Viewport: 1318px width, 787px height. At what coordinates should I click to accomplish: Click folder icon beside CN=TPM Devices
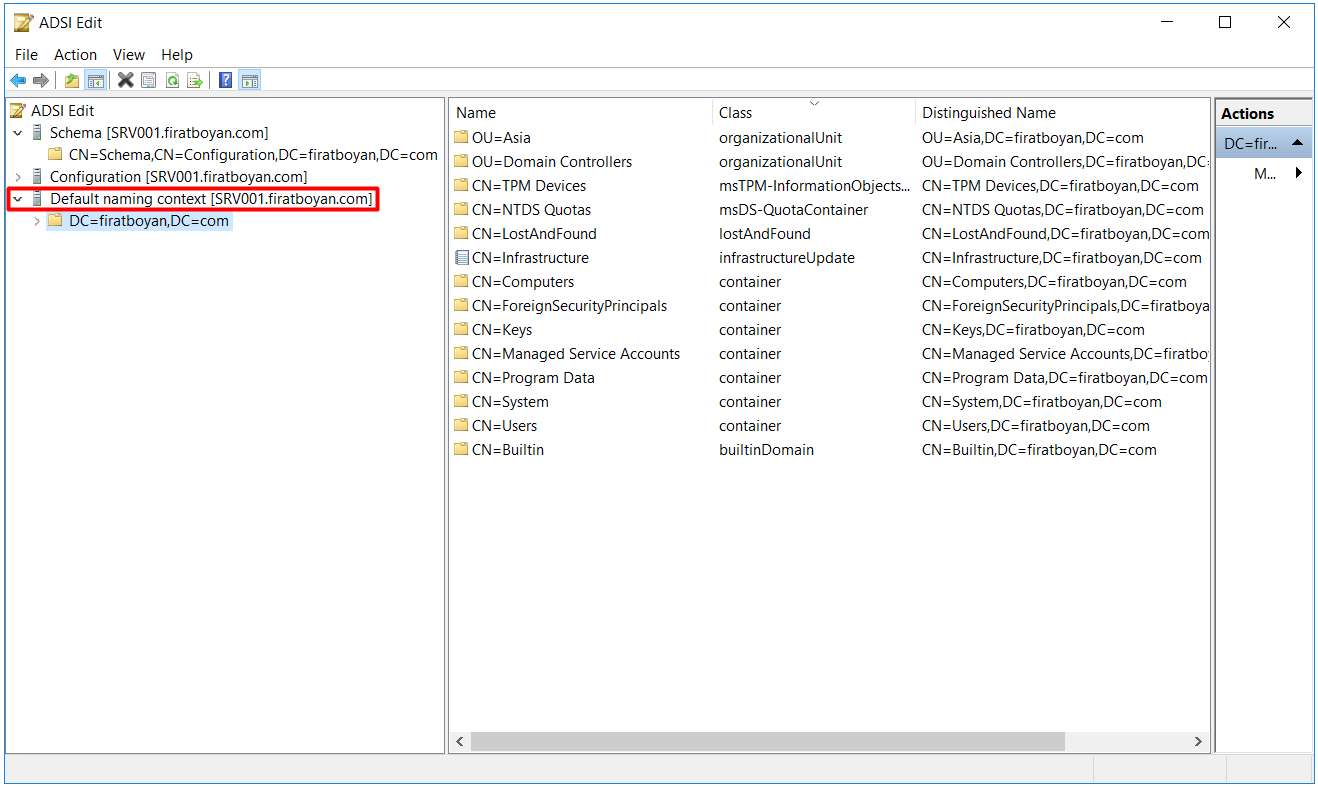click(x=461, y=186)
